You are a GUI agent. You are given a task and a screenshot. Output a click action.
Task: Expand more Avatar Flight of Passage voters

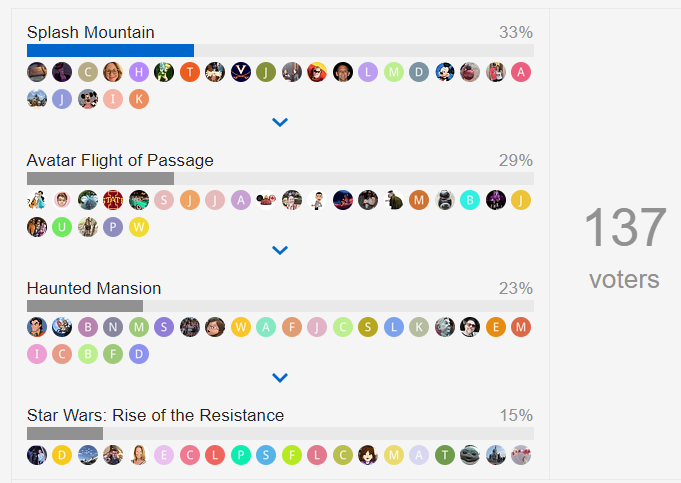[x=280, y=250]
